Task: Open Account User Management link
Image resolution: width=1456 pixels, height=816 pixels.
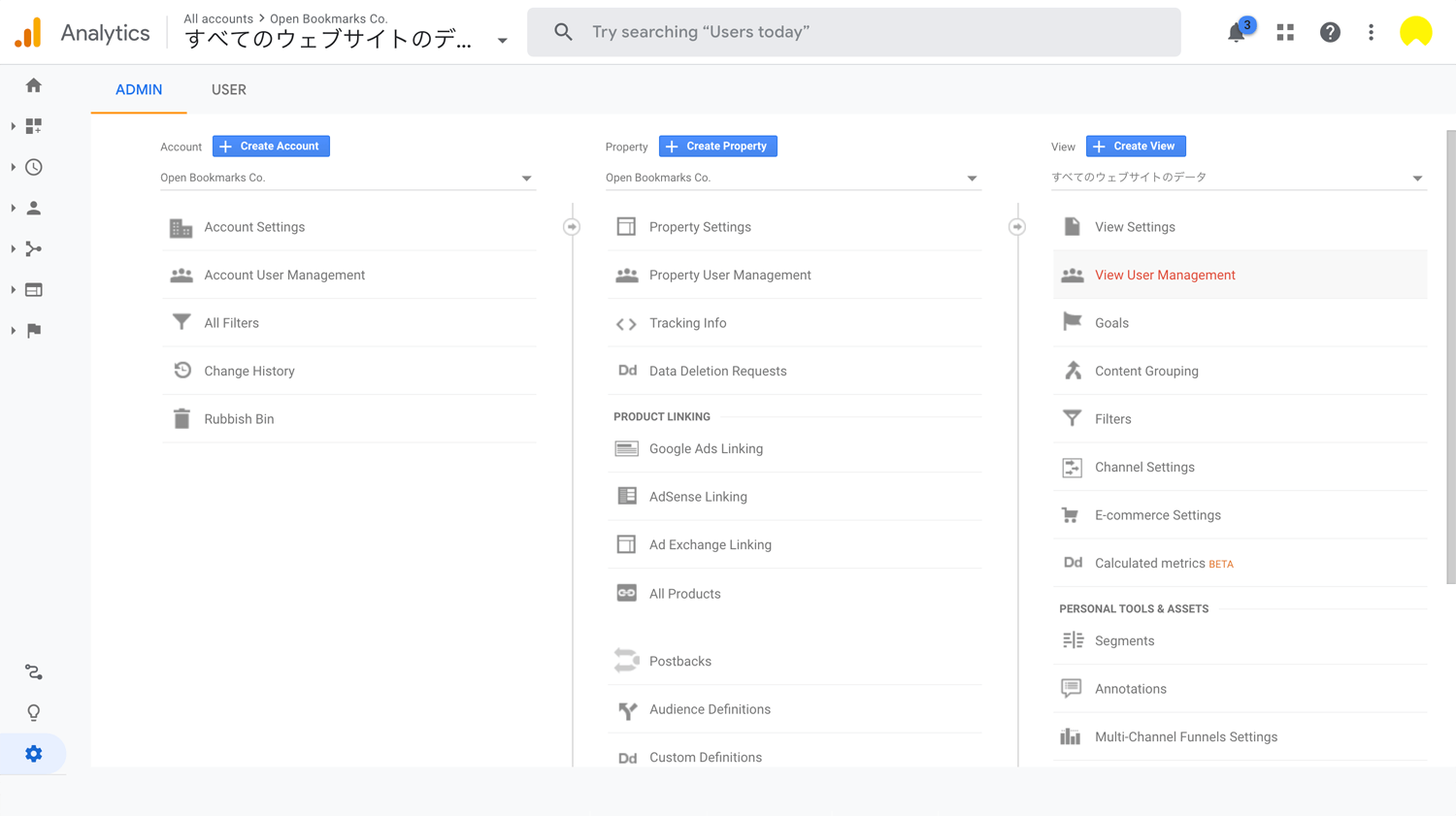Action: [284, 276]
